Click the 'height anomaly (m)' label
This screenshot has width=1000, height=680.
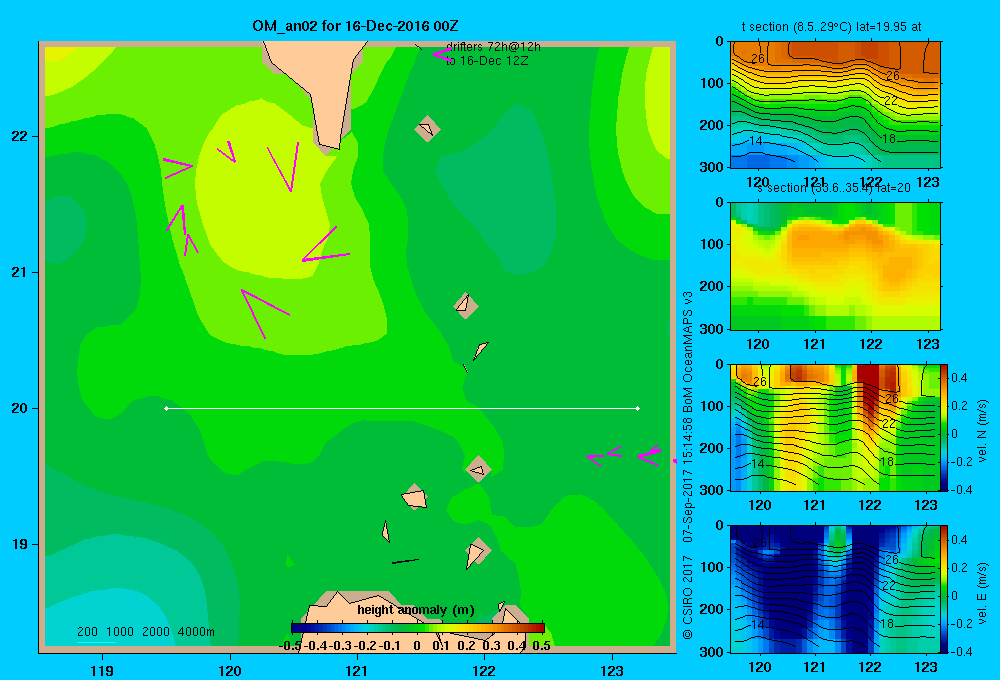(416, 610)
